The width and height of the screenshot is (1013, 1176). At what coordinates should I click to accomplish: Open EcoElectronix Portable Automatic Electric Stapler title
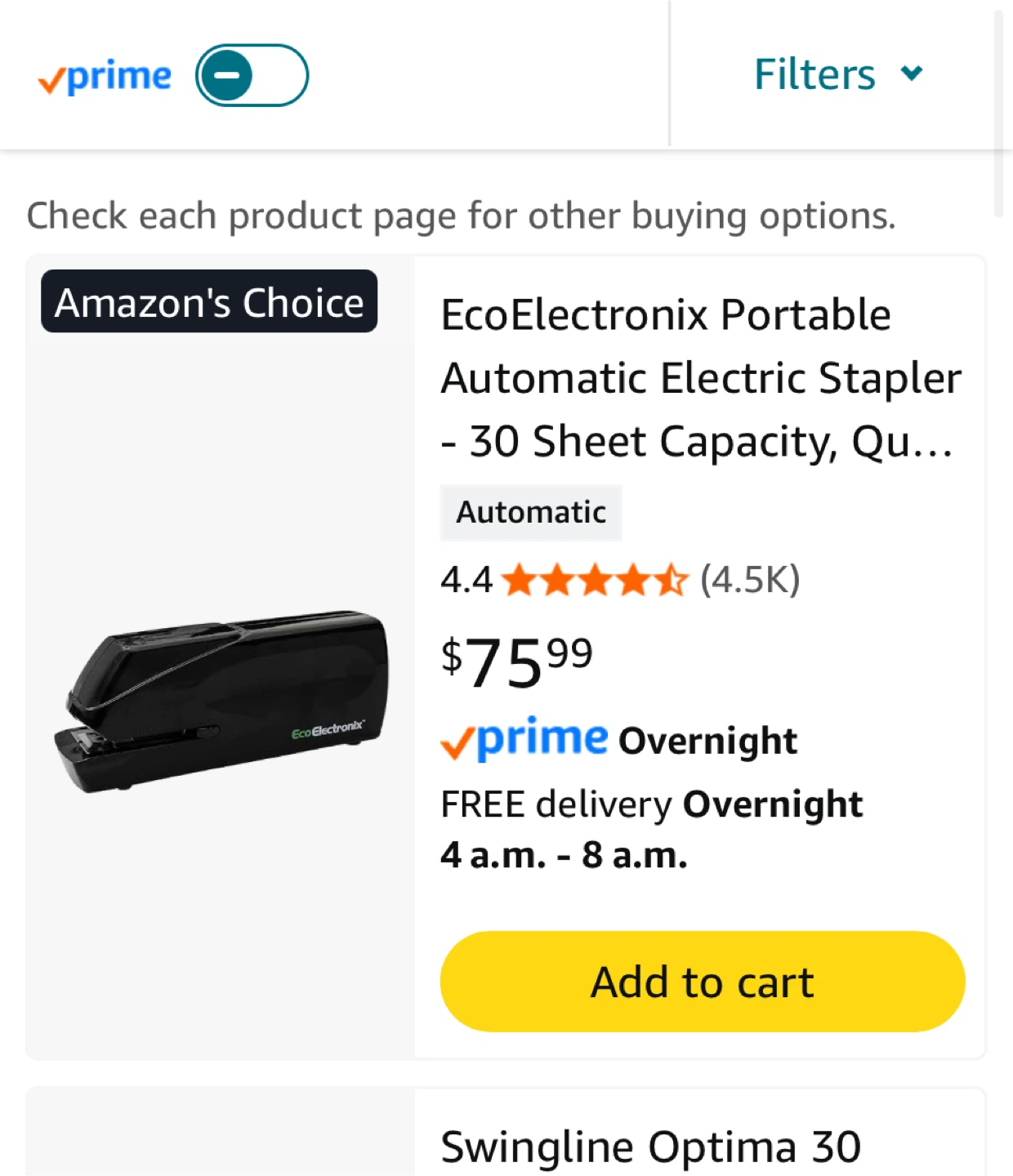pyautogui.click(x=700, y=378)
